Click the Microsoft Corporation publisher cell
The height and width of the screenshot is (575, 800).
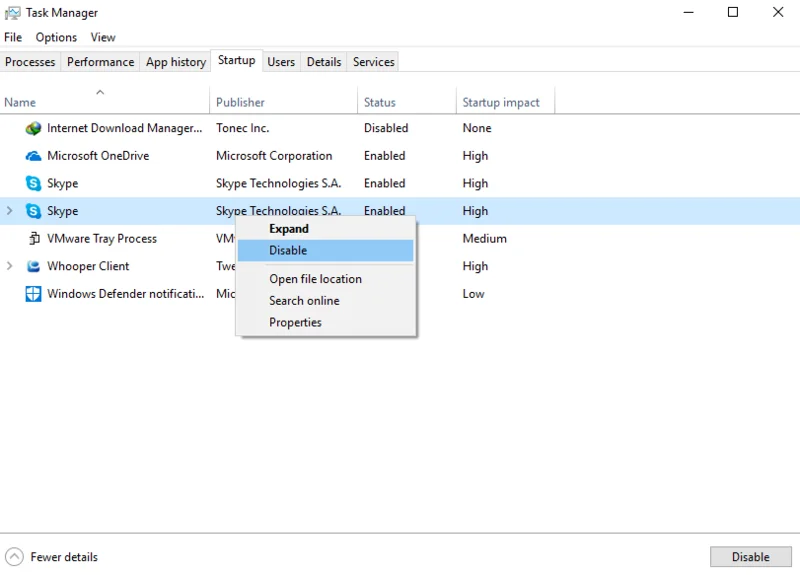[274, 156]
